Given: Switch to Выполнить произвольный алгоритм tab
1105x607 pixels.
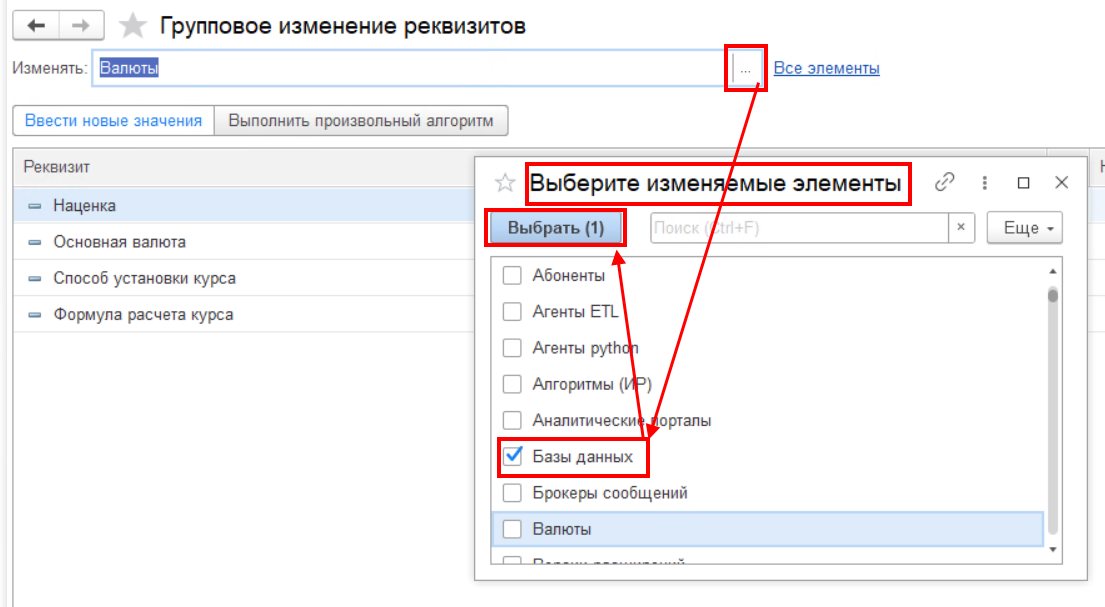Looking at the screenshot, I should click(361, 121).
